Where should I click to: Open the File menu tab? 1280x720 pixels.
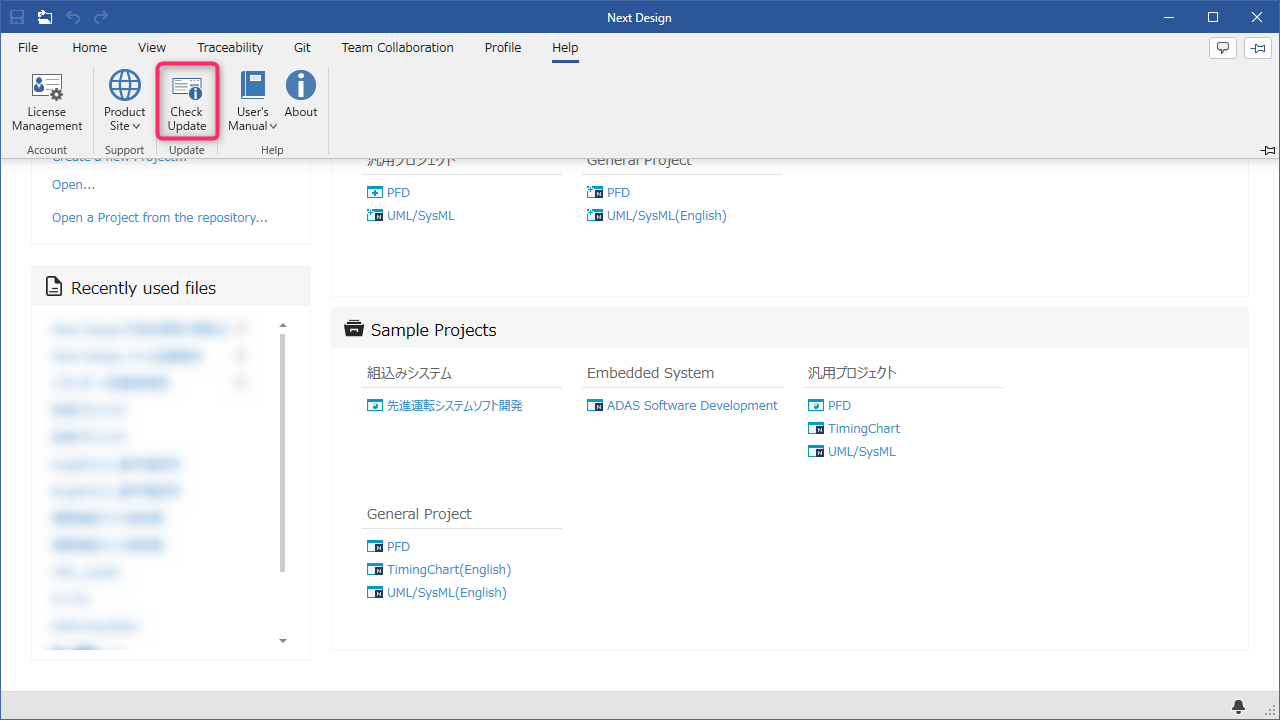[28, 48]
